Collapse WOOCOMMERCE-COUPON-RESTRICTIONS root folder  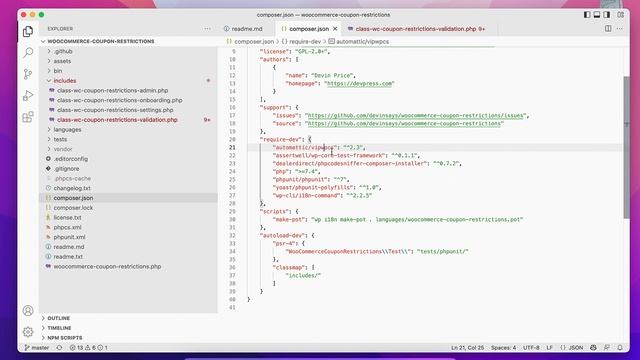click(101, 41)
